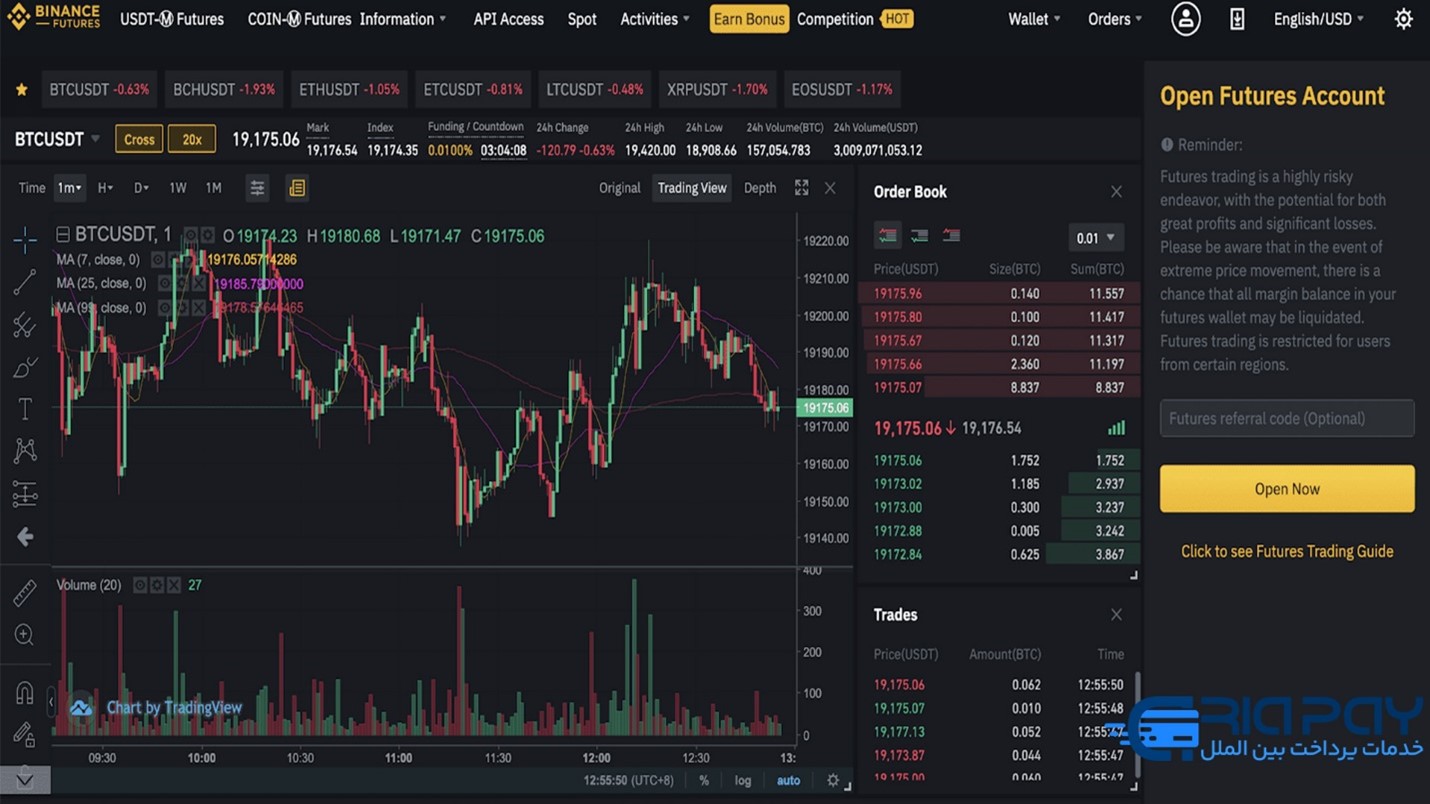
Task: Click the Open Now button
Action: pos(1287,489)
